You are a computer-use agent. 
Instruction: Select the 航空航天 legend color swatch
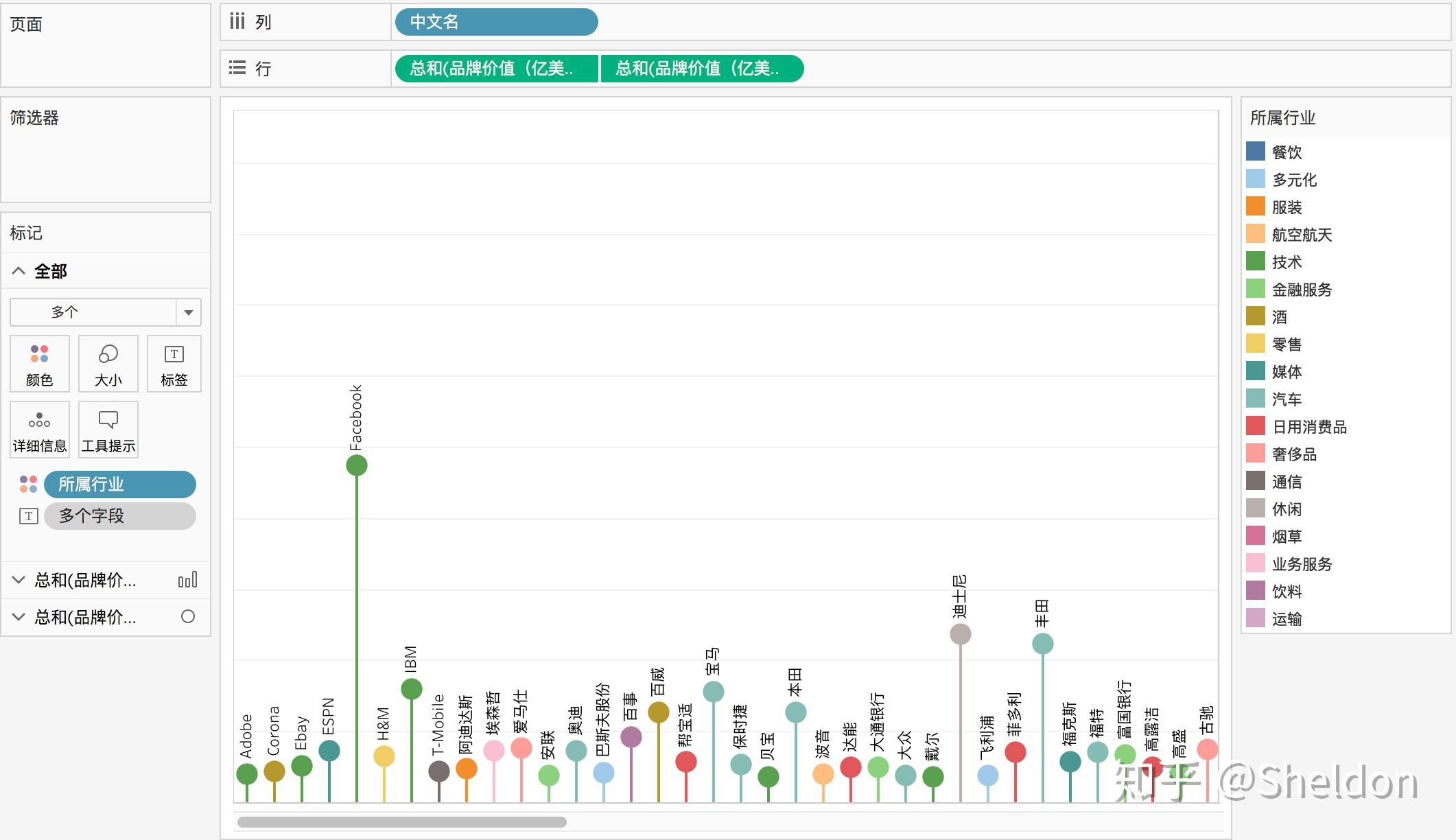(x=1256, y=233)
